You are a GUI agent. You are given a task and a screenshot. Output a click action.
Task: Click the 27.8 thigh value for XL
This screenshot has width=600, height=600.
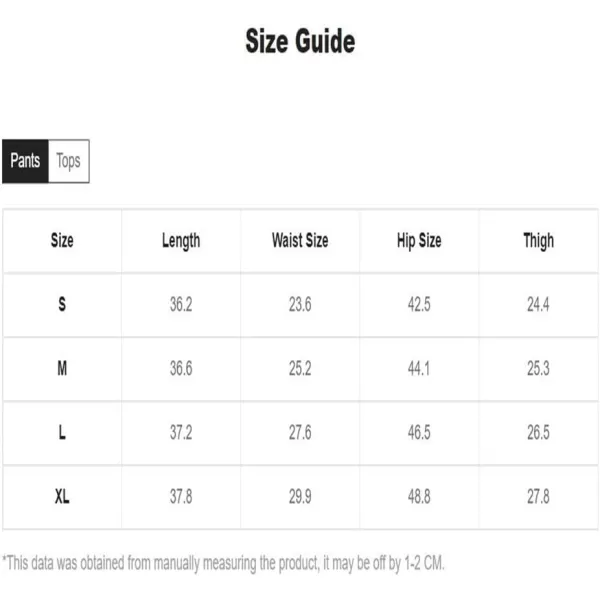538,497
